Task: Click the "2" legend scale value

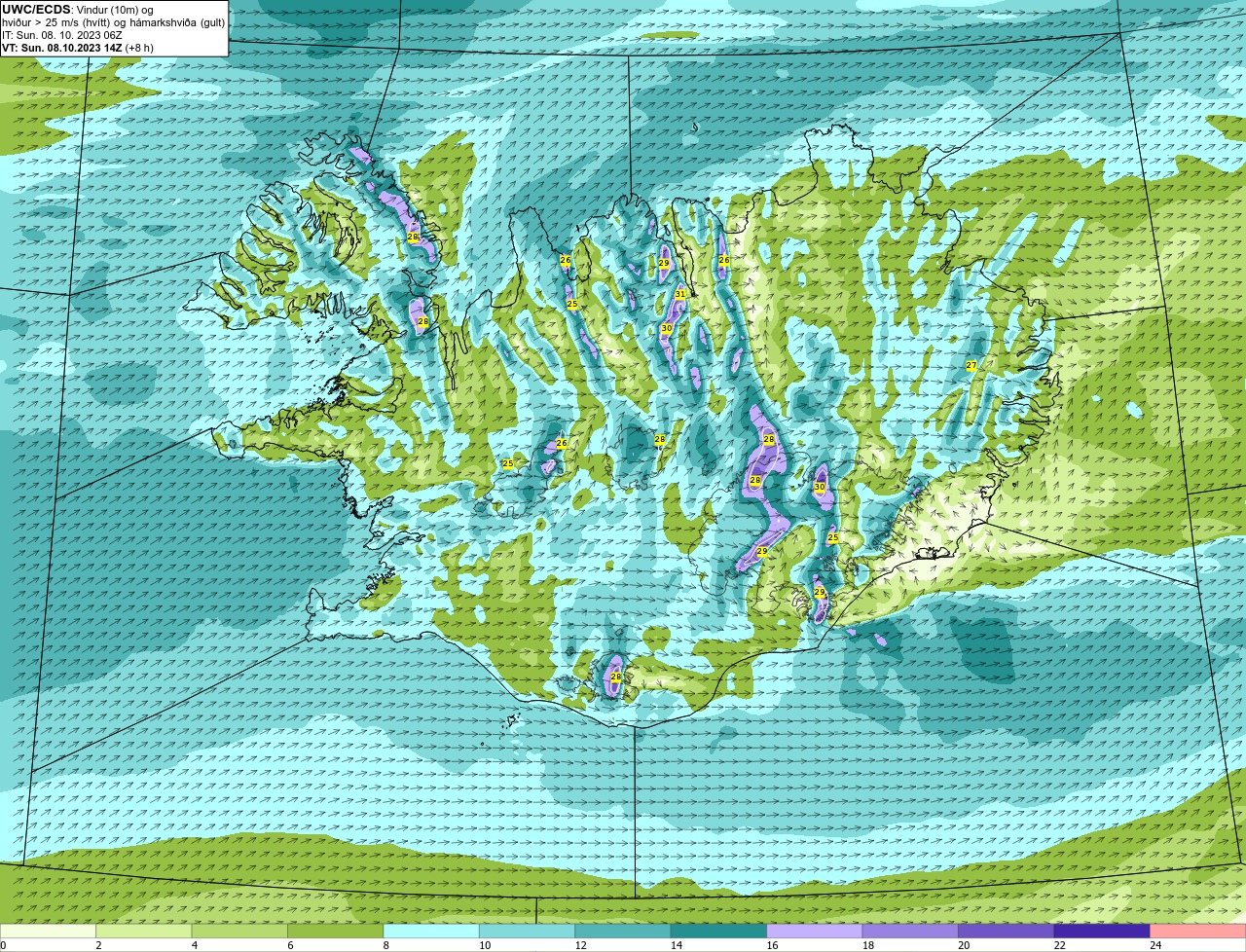Action: point(98,945)
